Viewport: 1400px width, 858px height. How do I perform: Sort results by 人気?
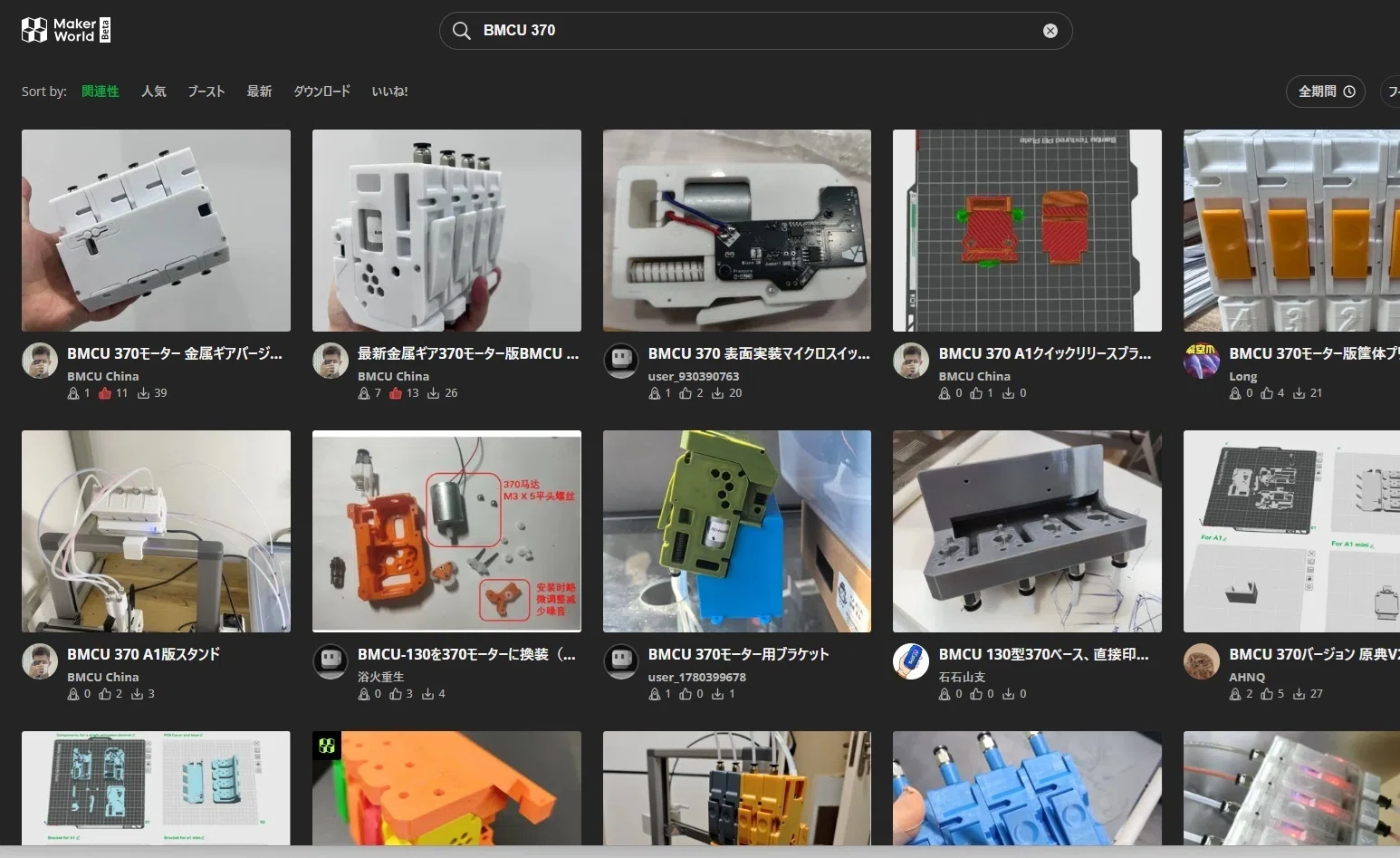point(153,92)
